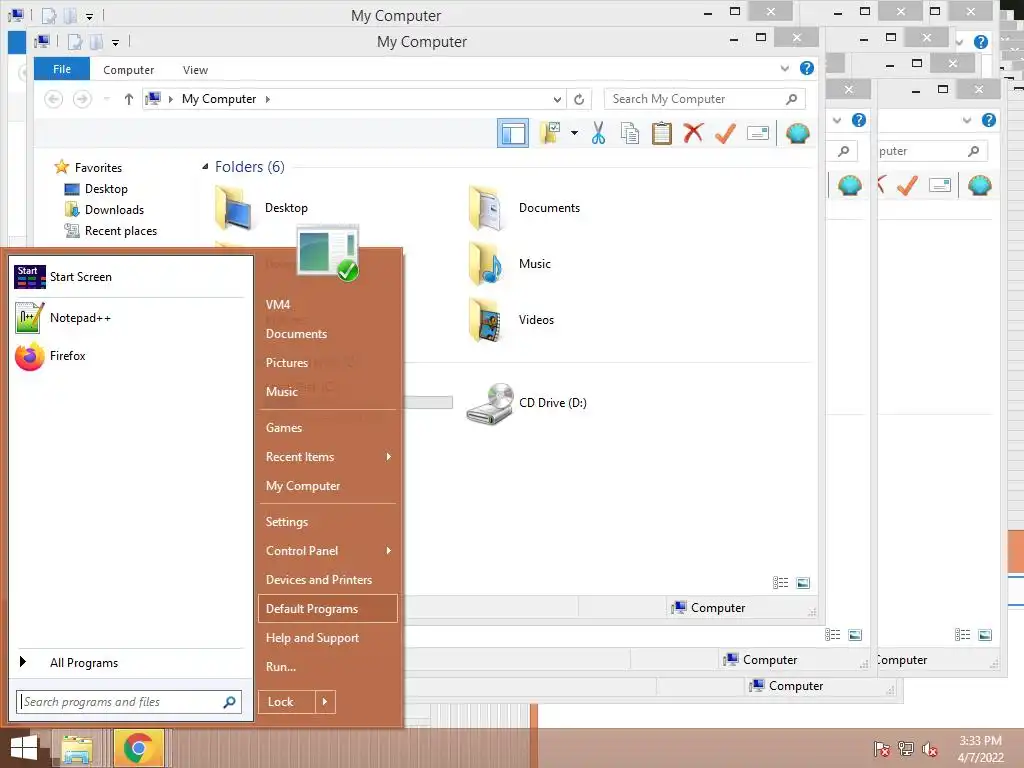Click the envelope E-mail icon in front window
This screenshot has width=1024, height=768.
[758, 133]
